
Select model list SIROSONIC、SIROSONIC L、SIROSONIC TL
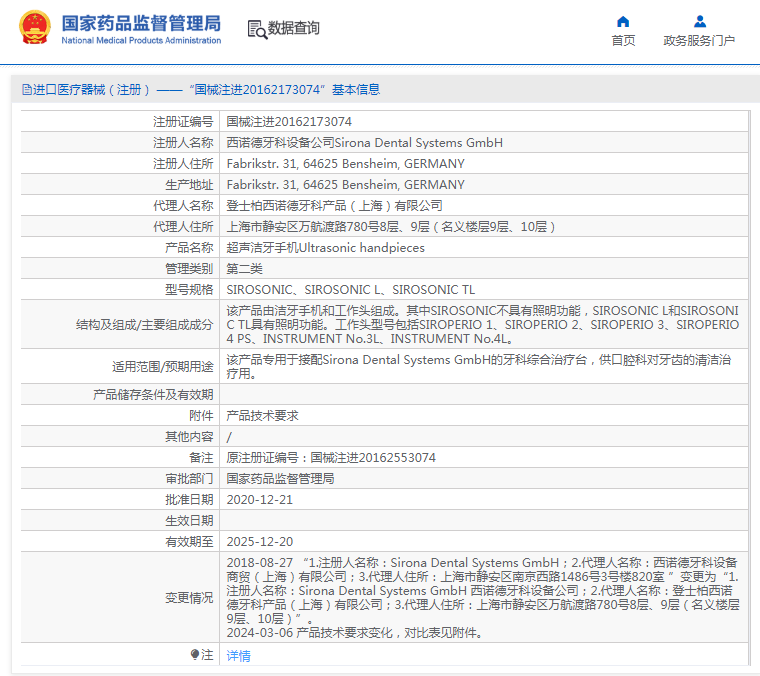350,289
